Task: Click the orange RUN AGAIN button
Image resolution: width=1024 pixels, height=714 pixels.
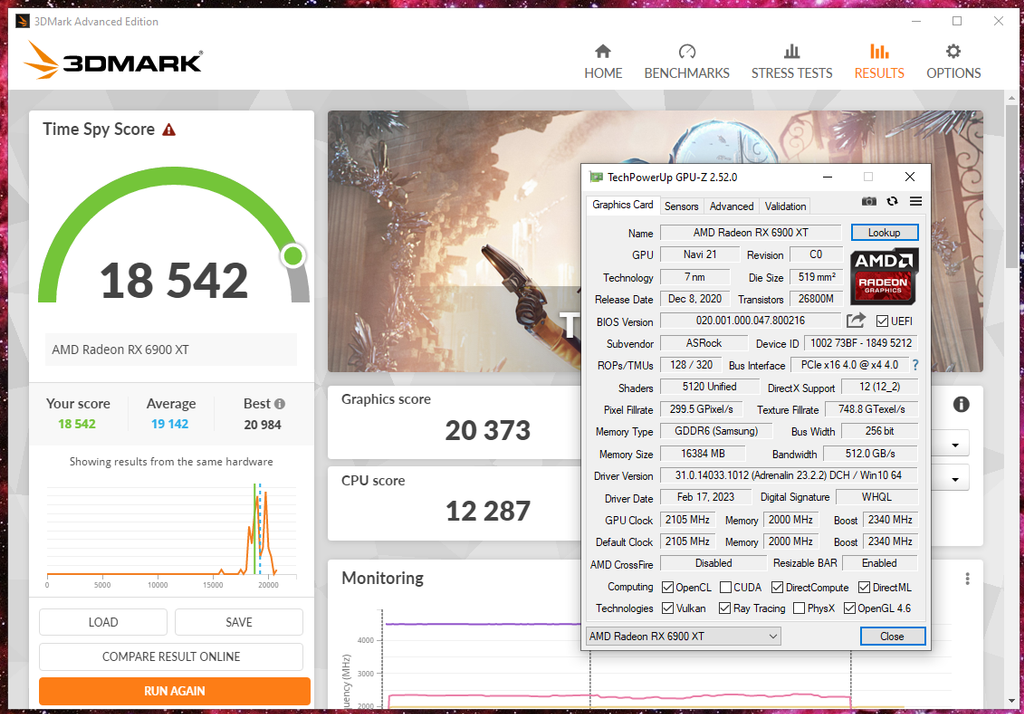Action: pyautogui.click(x=174, y=691)
